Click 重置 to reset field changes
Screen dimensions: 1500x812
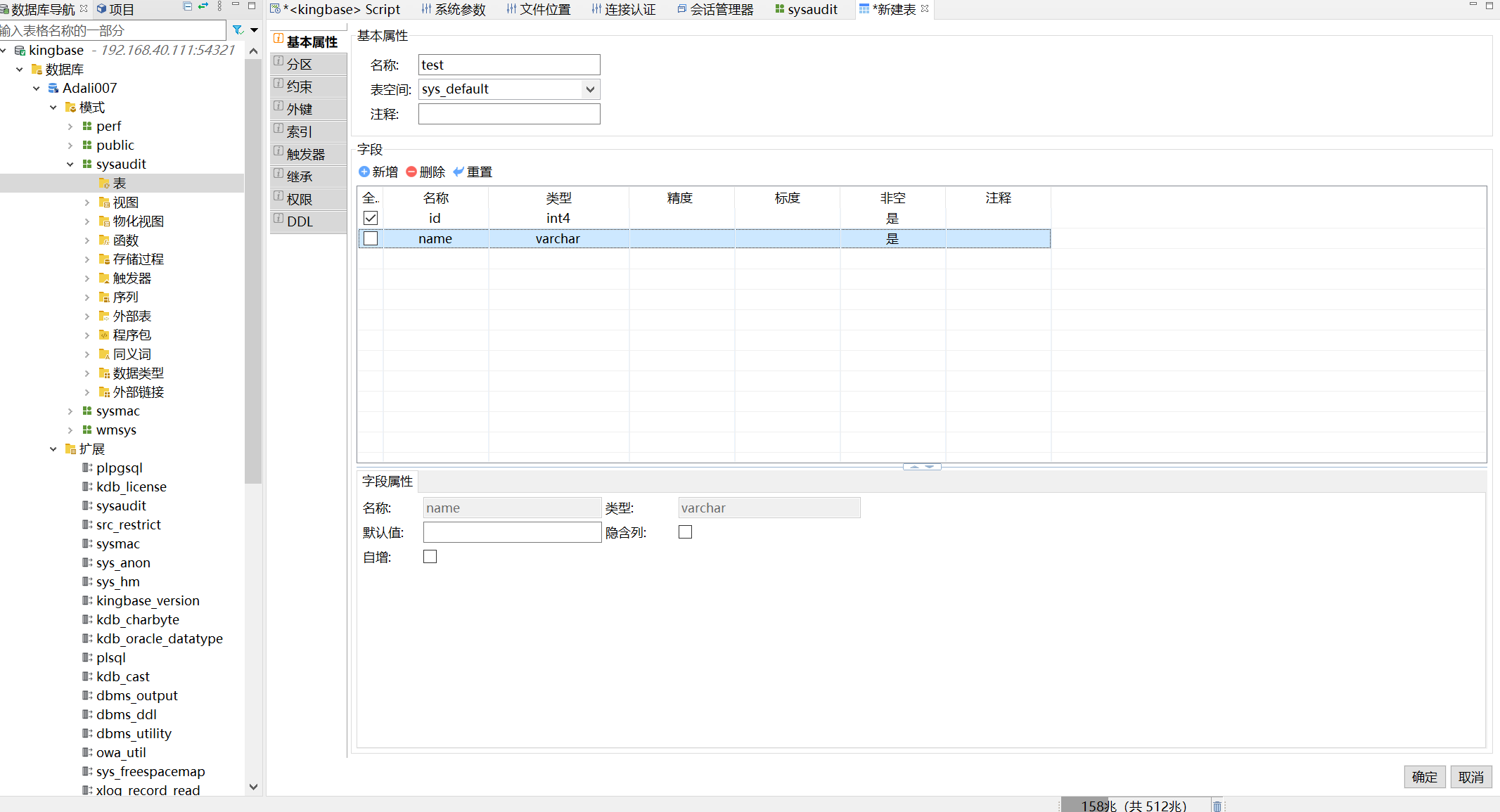tap(472, 172)
